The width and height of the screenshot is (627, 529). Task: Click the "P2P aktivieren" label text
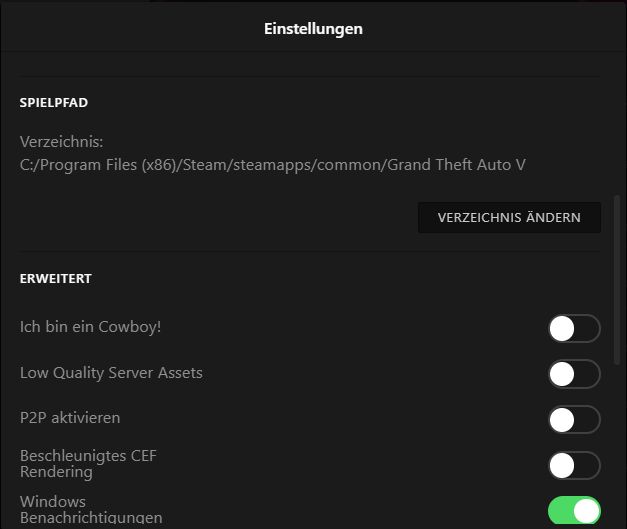(x=70, y=418)
